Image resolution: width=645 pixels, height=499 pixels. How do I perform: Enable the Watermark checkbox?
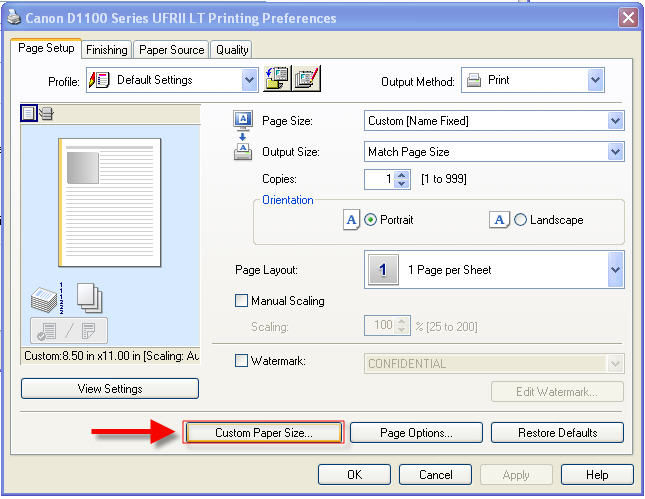click(241, 362)
